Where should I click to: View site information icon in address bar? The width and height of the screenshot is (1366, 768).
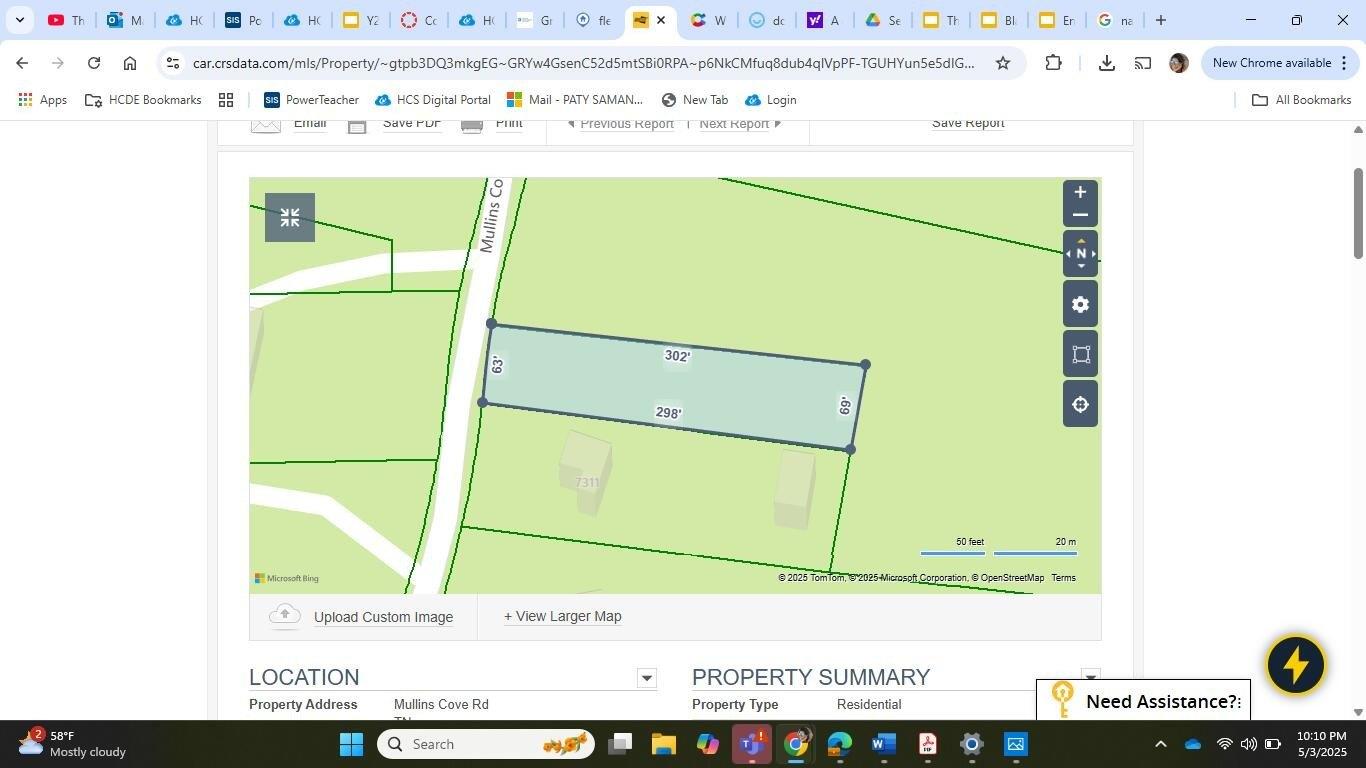pos(173,63)
